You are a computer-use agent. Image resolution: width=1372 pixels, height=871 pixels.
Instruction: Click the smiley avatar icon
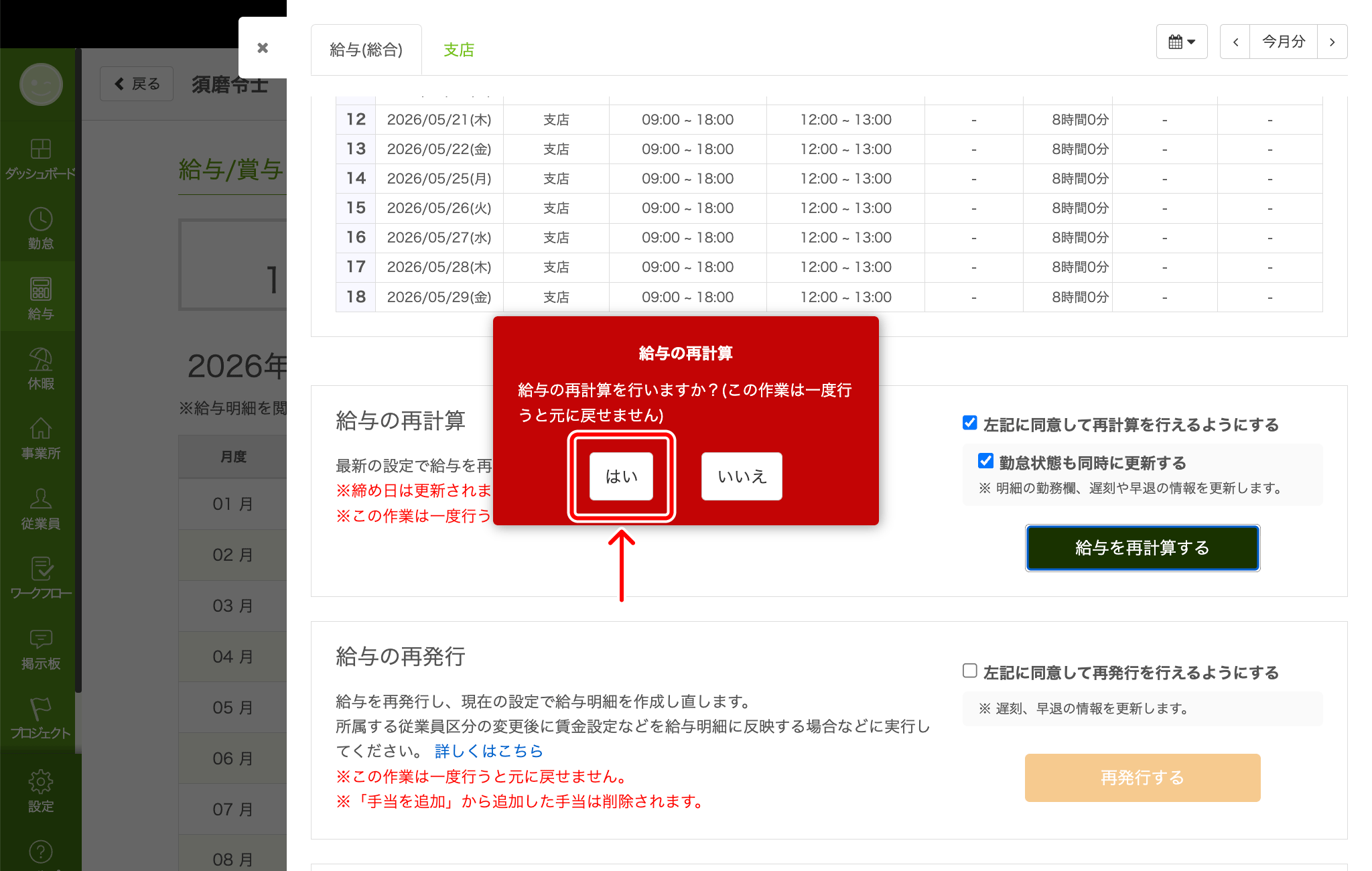tap(41, 84)
